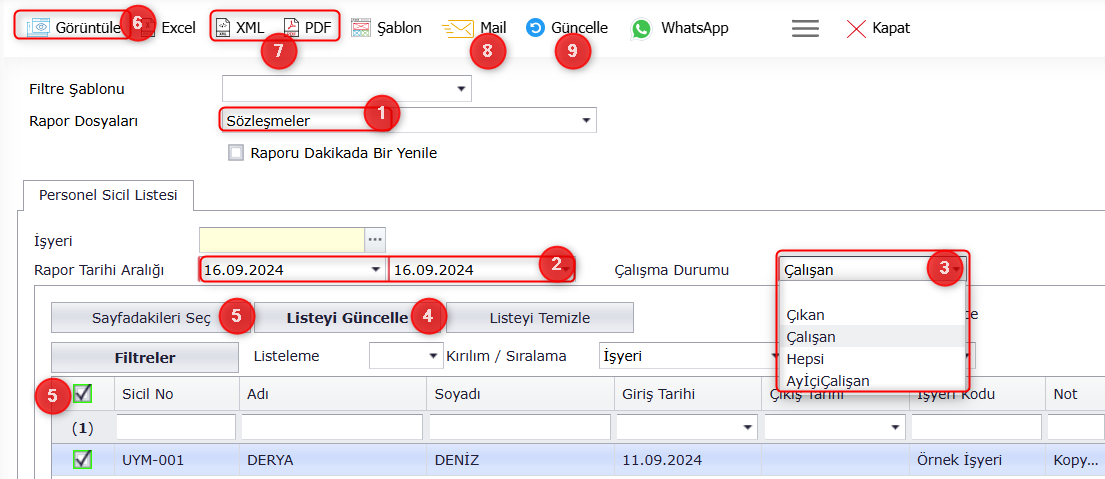Enable Raporu Dakikada Bir Yenile checkbox
This screenshot has width=1105, height=479.
tap(235, 153)
